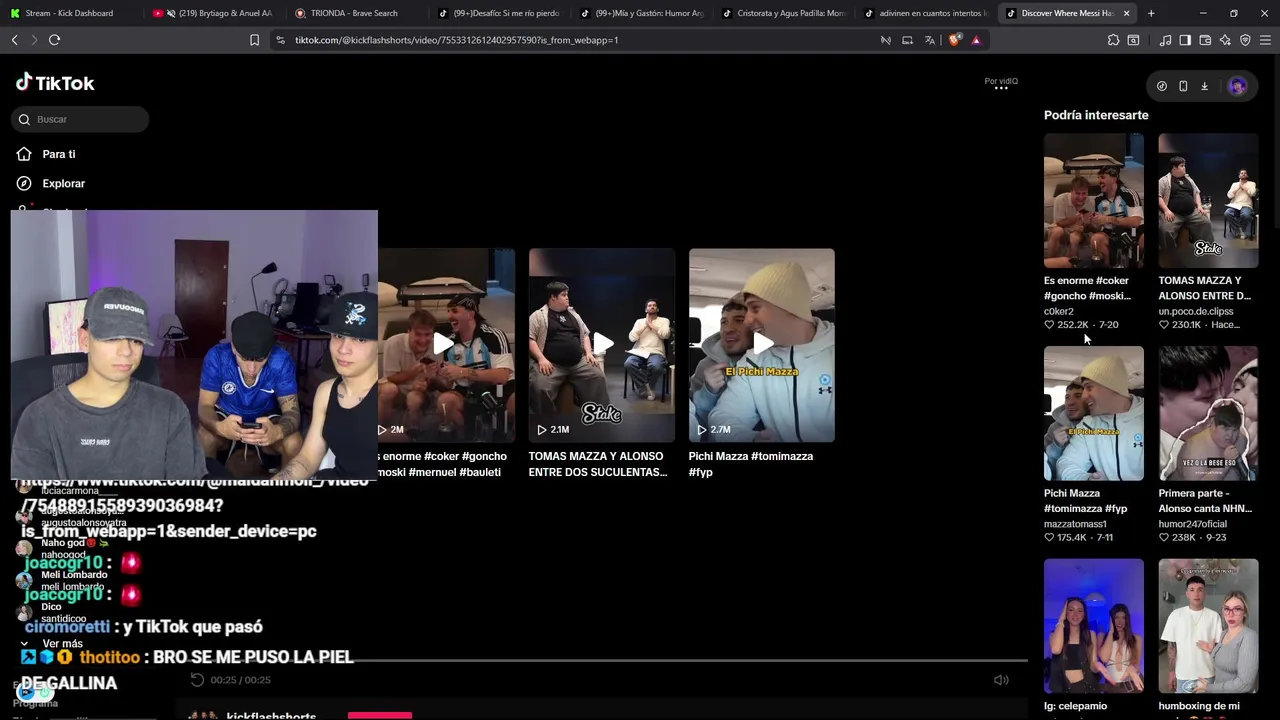Open site settings icon in address bar
This screenshot has width=1280, height=720.
pos(280,40)
